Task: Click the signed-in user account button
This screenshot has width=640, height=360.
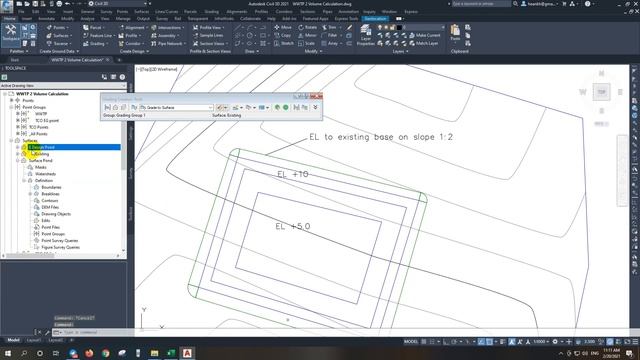Action: pyautogui.click(x=540, y=4)
